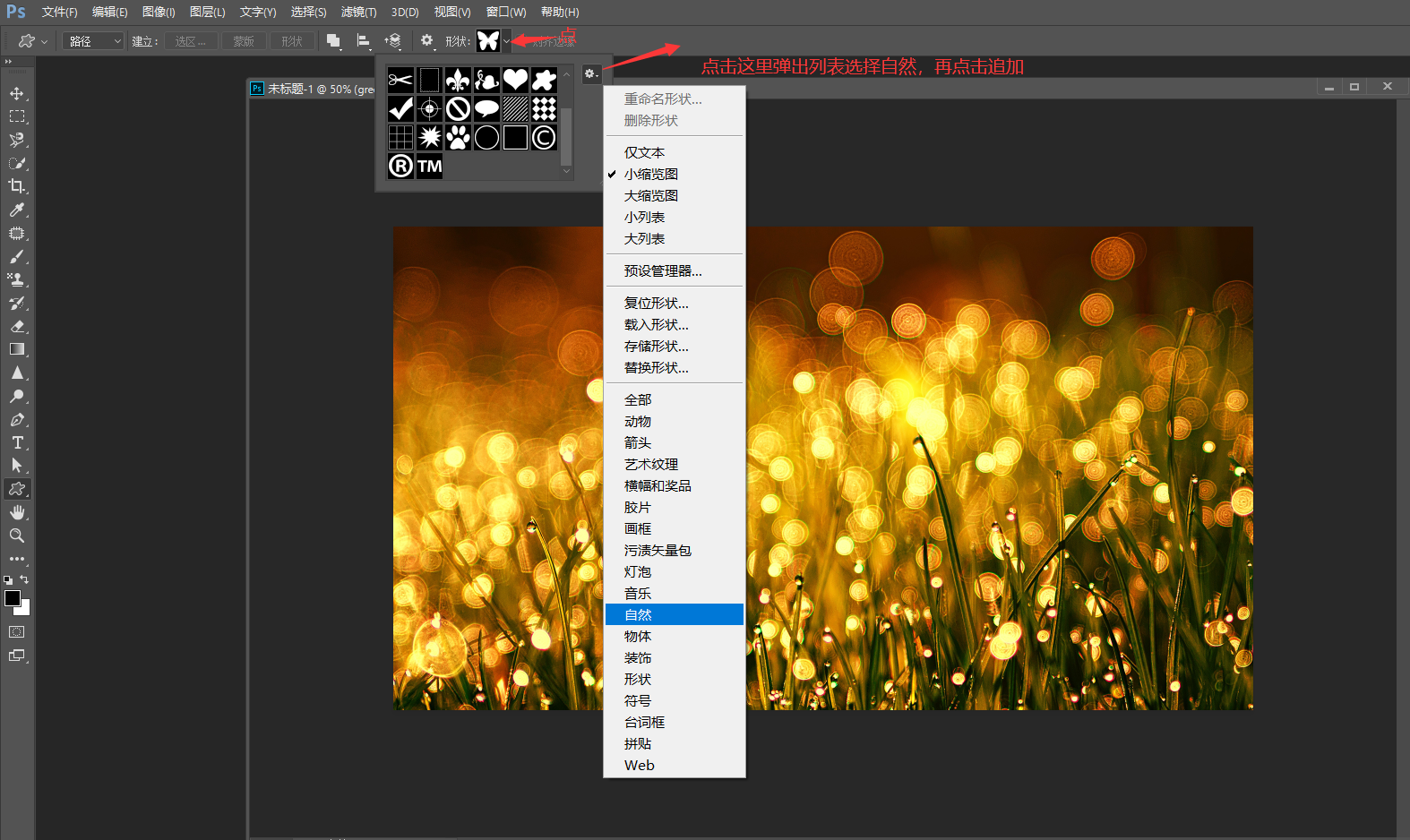This screenshot has height=840, width=1410.
Task: Choose the Zoom magnifier tool
Action: pyautogui.click(x=16, y=536)
